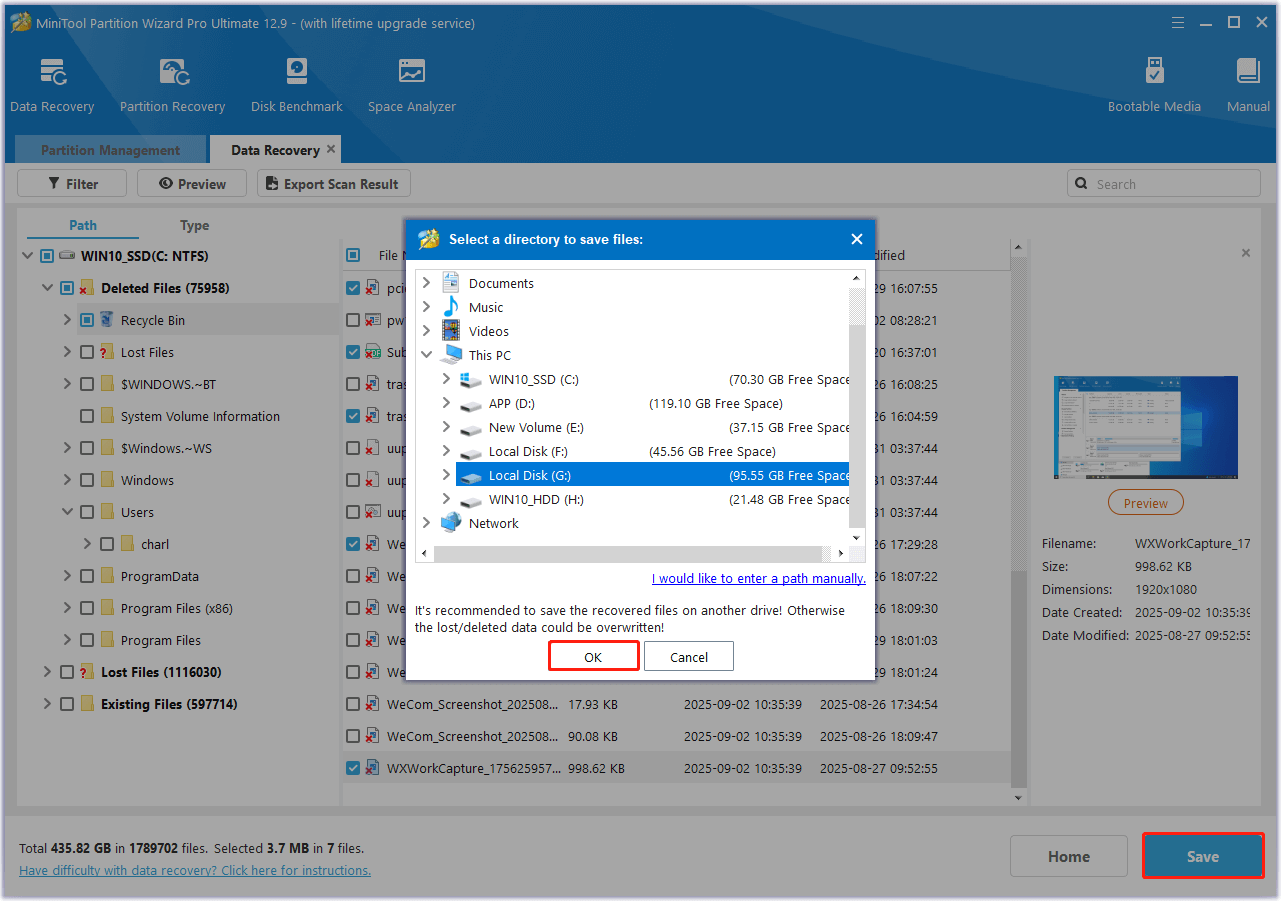The image size is (1281, 901).
Task: Toggle the Deleted Files (75958) checkbox
Action: 67,288
